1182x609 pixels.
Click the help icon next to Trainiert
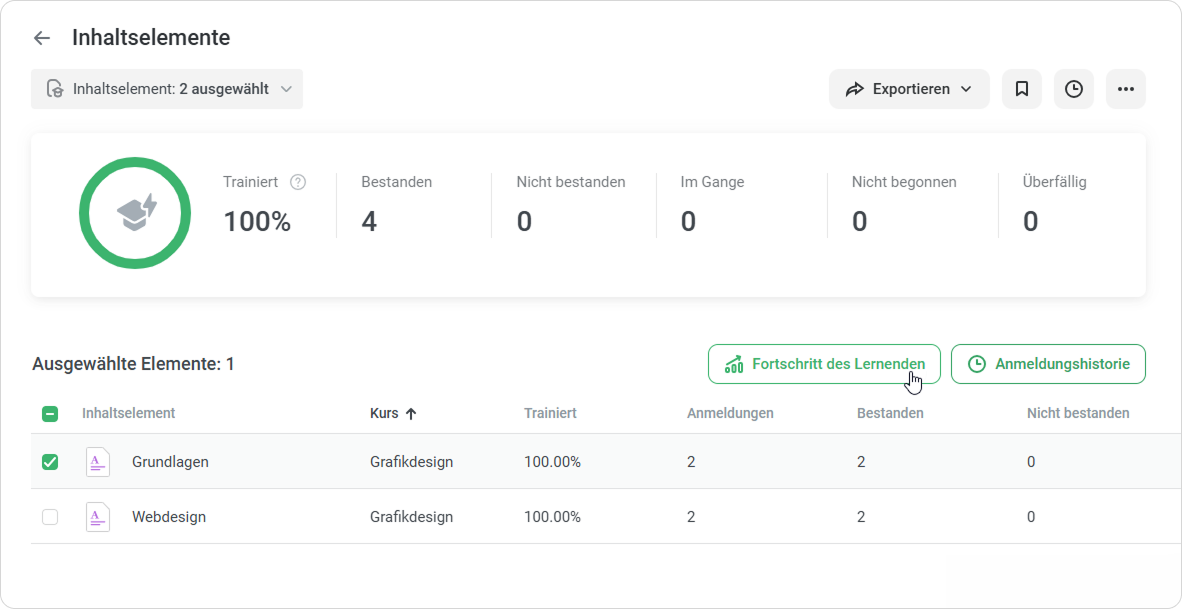pyautogui.click(x=298, y=182)
